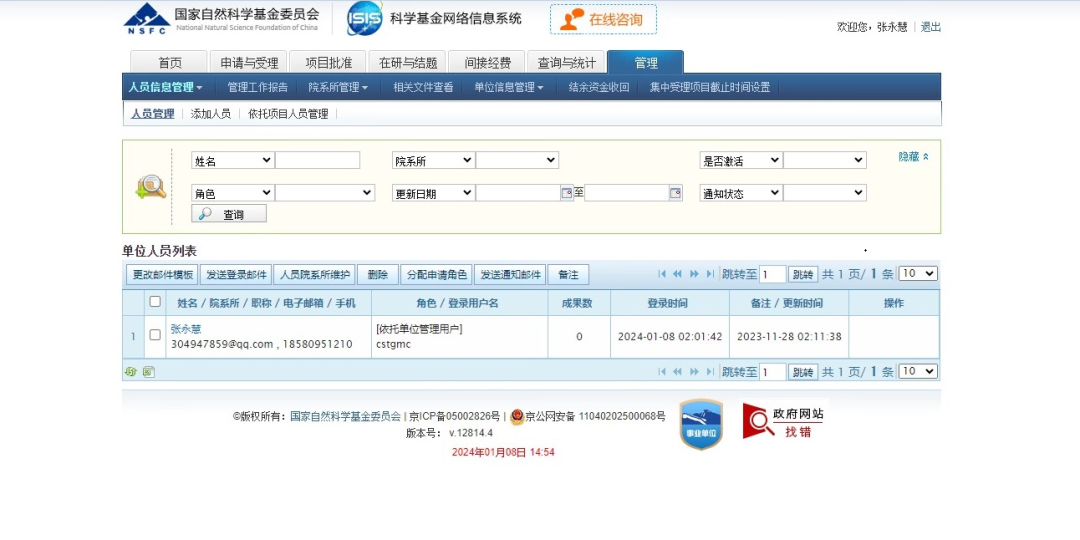This screenshot has width=1080, height=540.
Task: Open the 通知状态 field dropdown
Action: click(740, 194)
